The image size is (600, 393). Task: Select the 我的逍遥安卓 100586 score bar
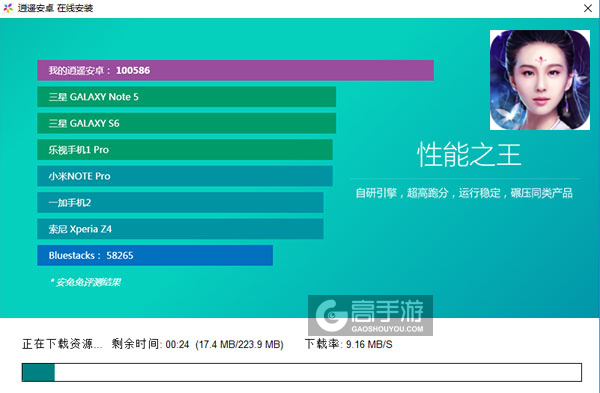click(x=235, y=70)
